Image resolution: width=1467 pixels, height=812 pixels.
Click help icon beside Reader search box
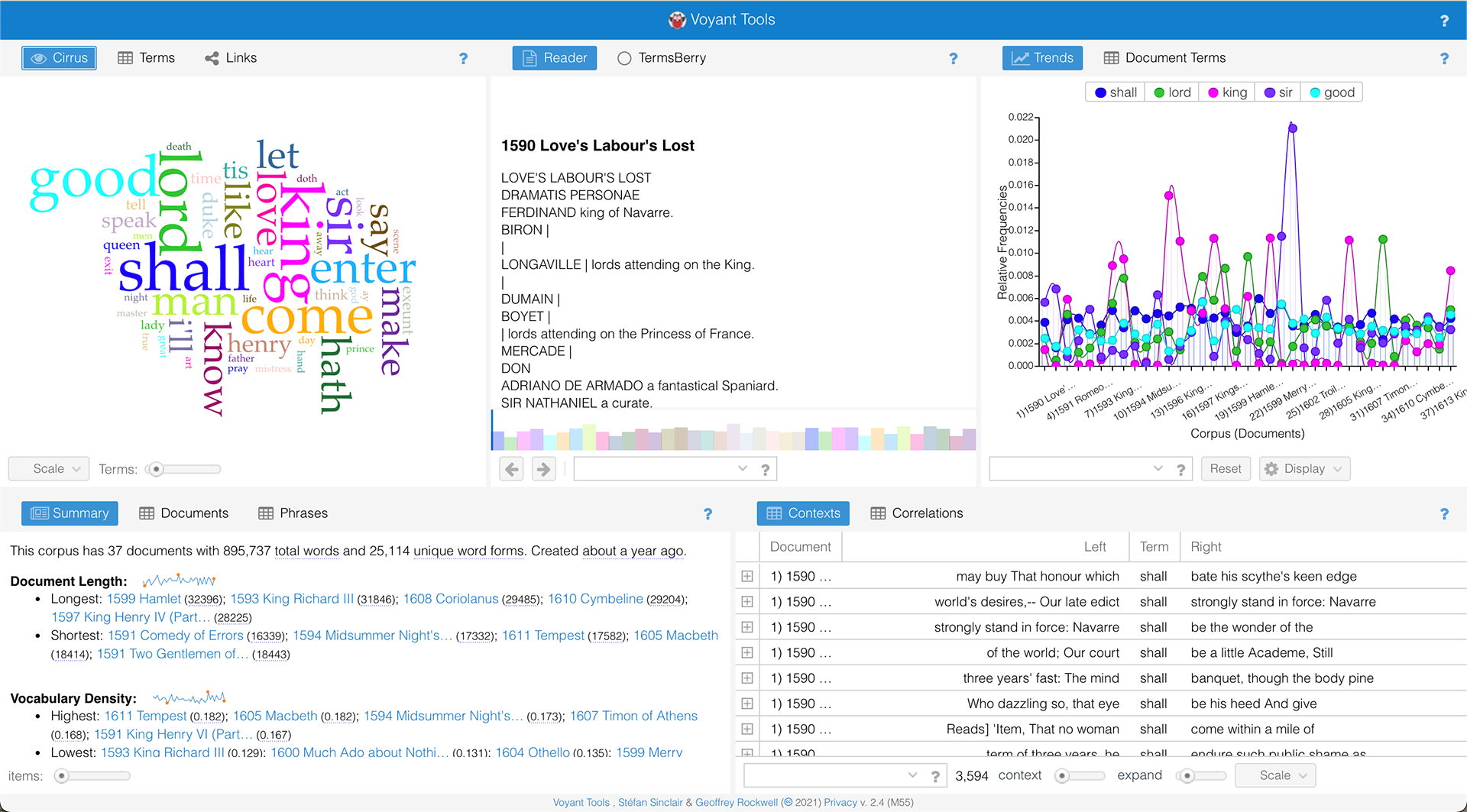click(765, 469)
